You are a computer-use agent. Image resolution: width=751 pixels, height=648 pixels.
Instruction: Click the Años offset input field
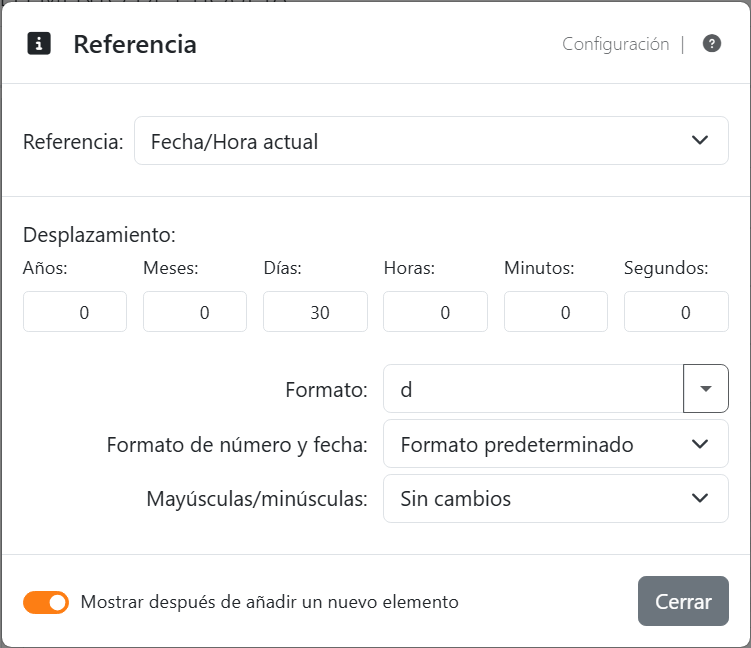coord(75,312)
